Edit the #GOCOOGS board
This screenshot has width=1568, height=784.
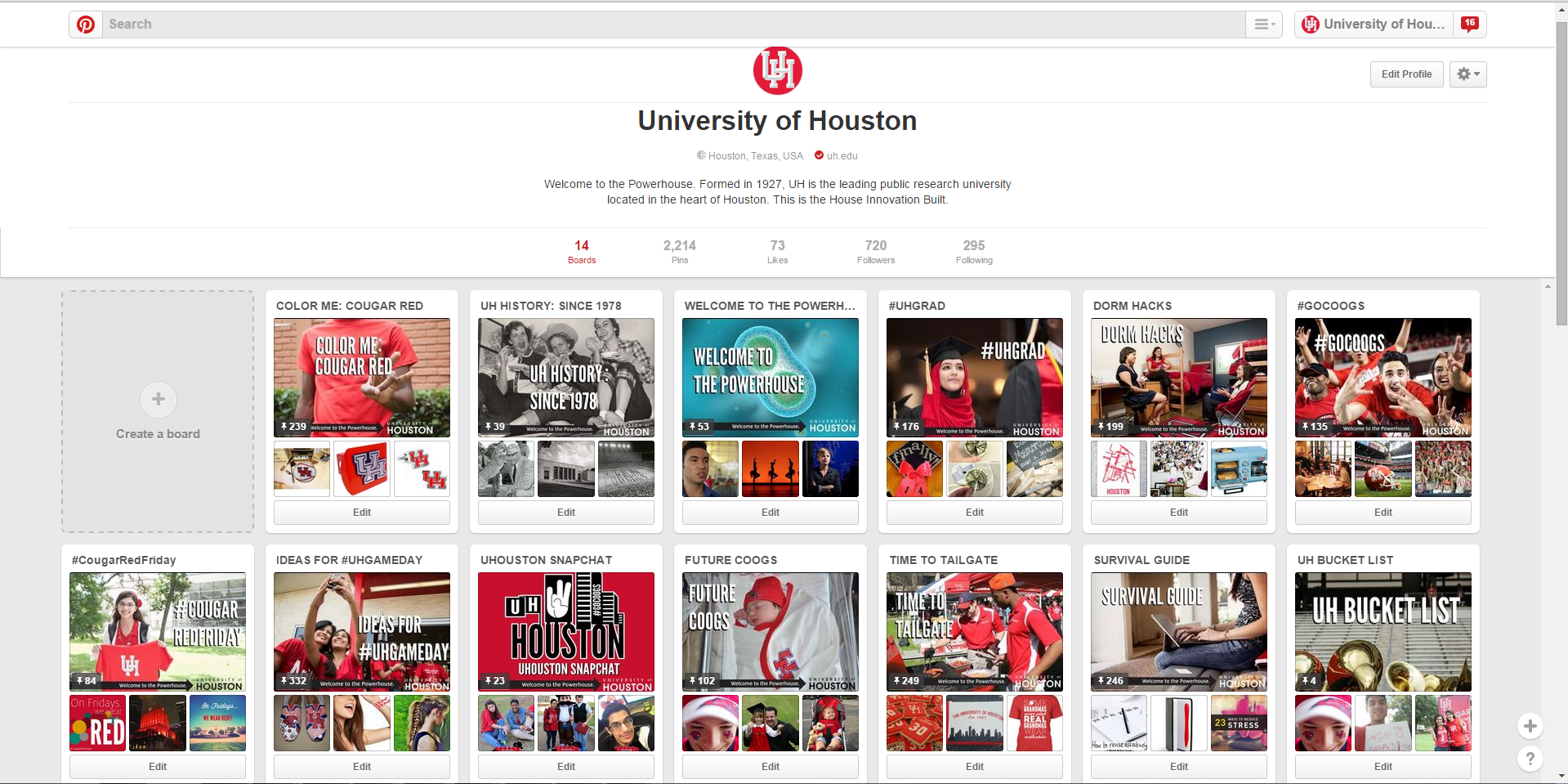pyautogui.click(x=1383, y=513)
